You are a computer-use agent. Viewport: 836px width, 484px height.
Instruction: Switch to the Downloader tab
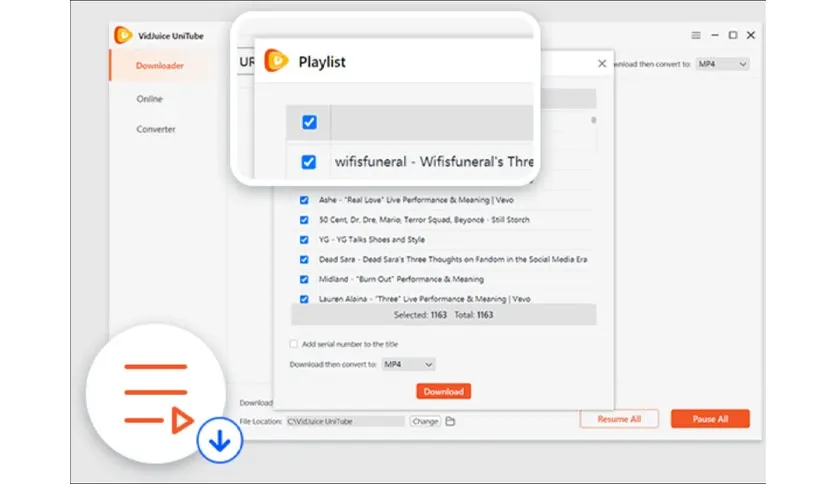tap(159, 66)
